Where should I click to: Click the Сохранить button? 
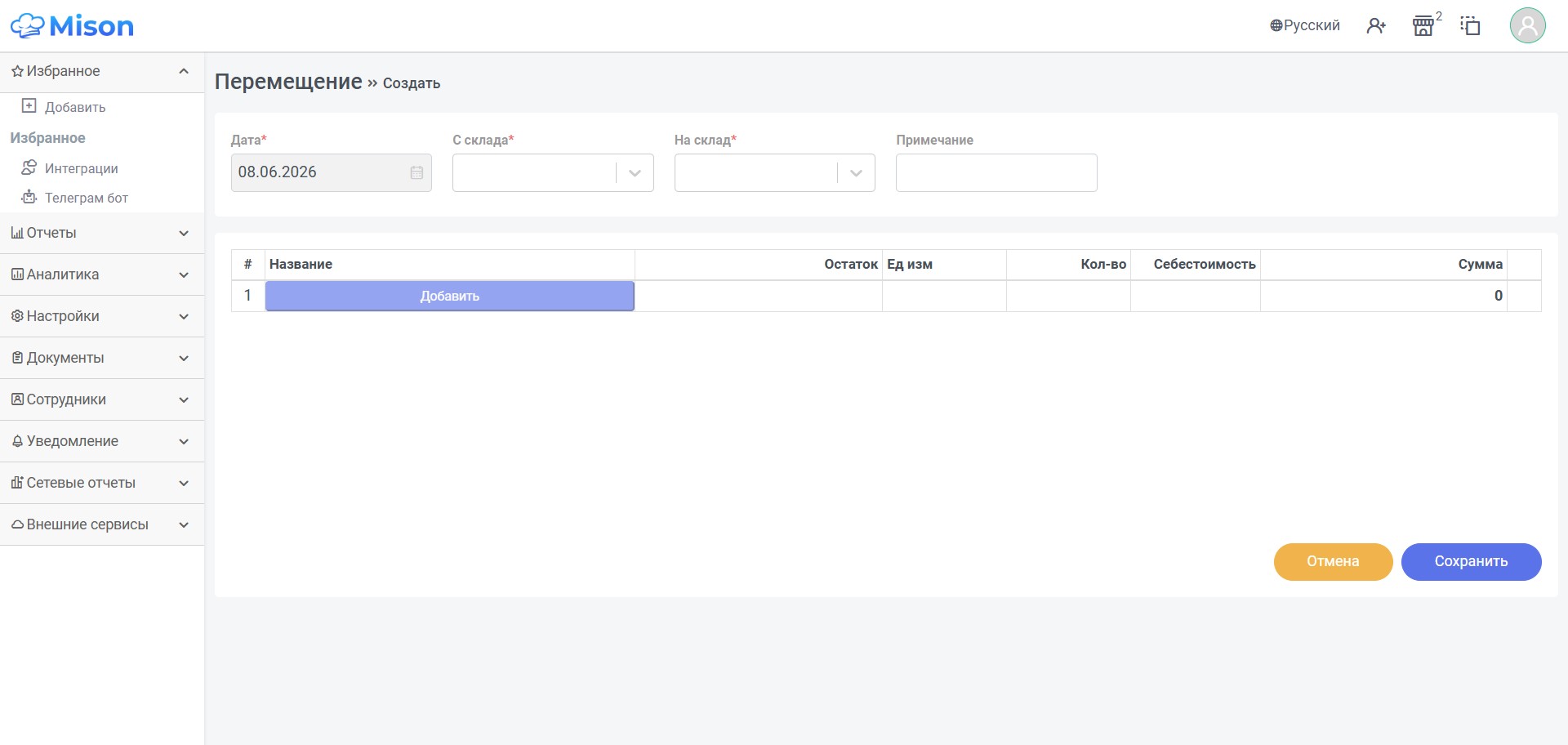click(x=1471, y=562)
